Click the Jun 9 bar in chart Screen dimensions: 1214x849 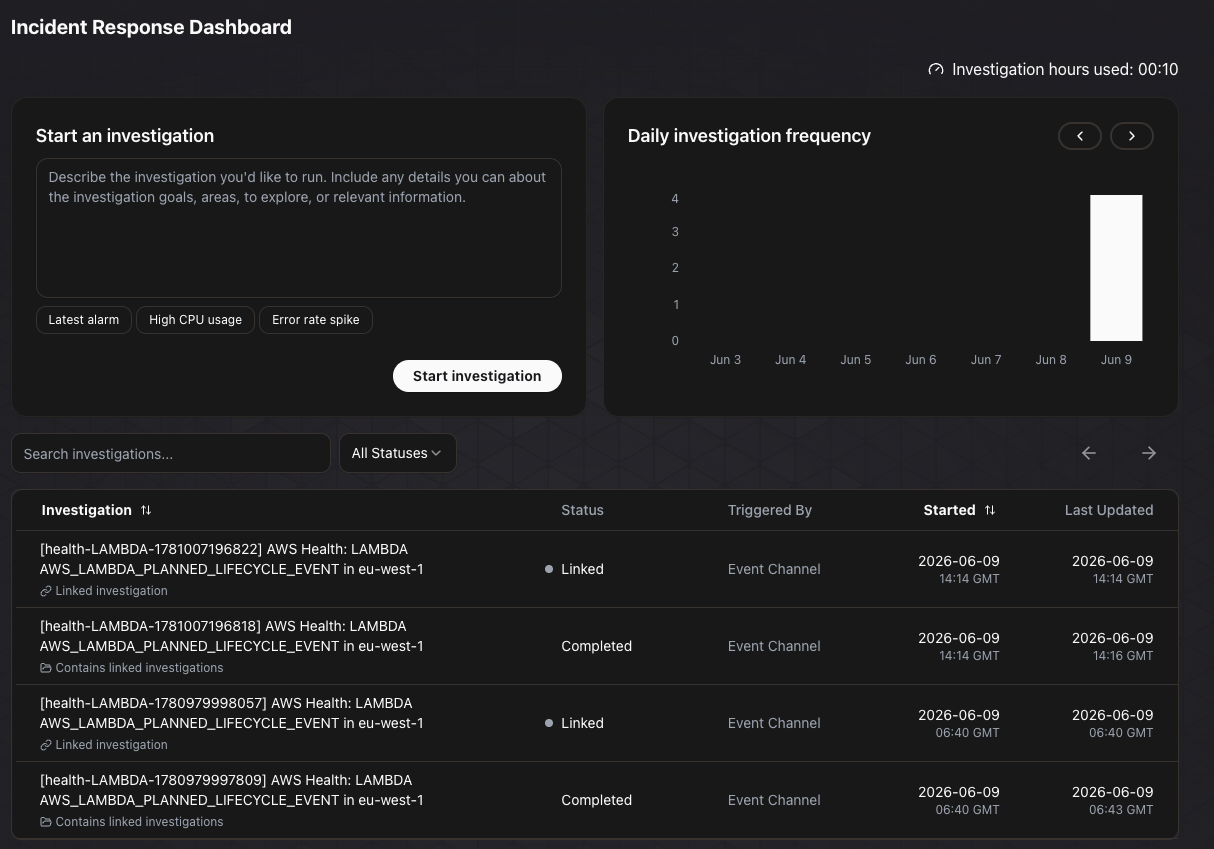point(1116,268)
